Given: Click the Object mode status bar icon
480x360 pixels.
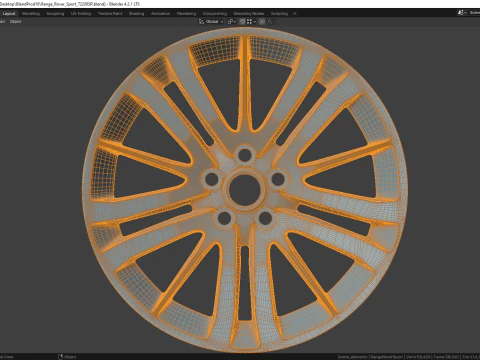Looking at the screenshot, I should coord(61,357).
